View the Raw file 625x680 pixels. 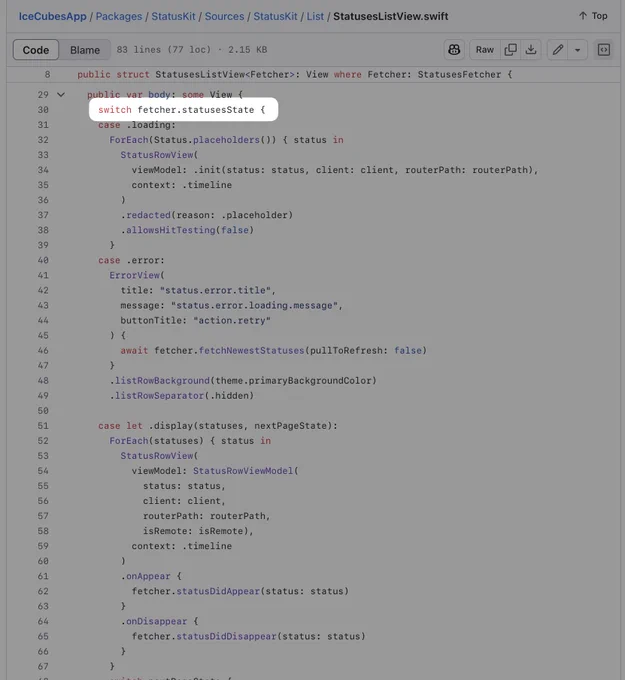pos(485,50)
